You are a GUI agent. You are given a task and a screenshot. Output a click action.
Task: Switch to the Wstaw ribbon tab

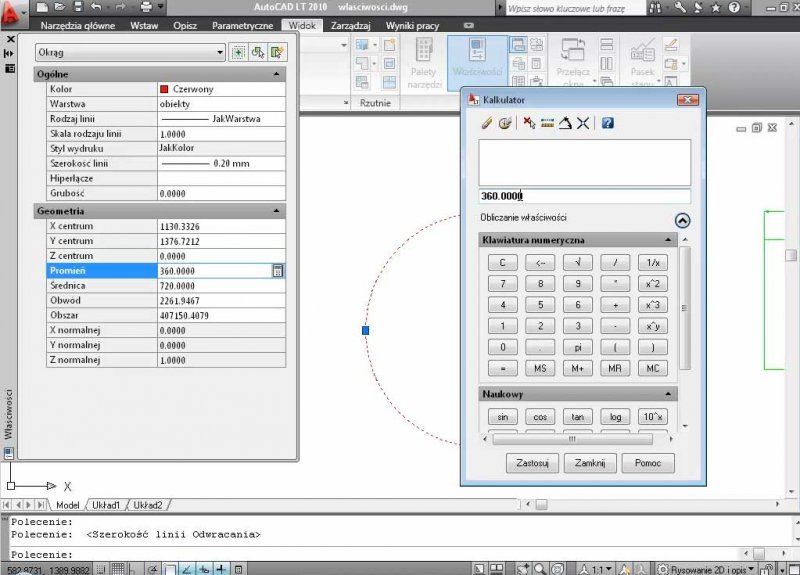[144, 25]
